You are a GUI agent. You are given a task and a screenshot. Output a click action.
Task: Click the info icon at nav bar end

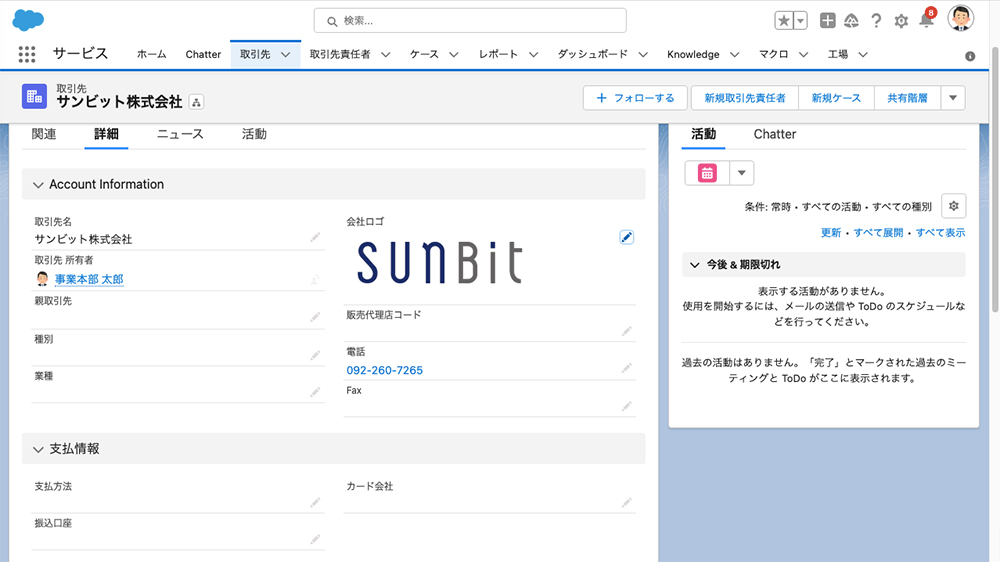tap(970, 56)
